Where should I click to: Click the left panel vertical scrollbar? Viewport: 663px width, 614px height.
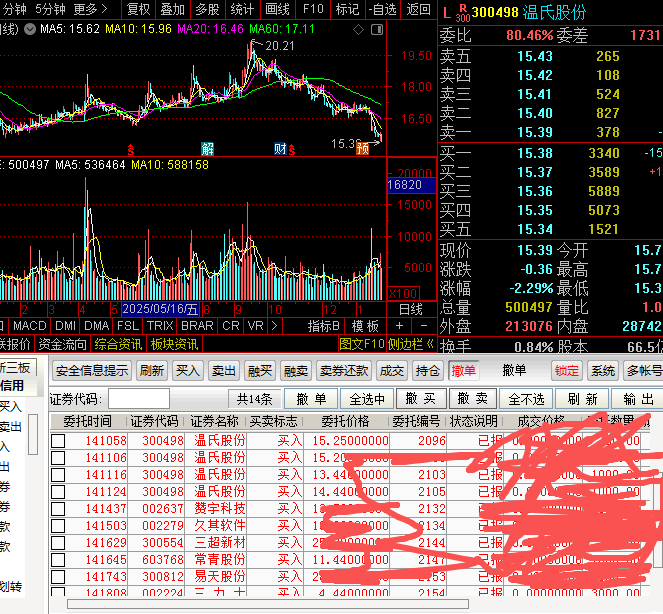pyautogui.click(x=33, y=434)
